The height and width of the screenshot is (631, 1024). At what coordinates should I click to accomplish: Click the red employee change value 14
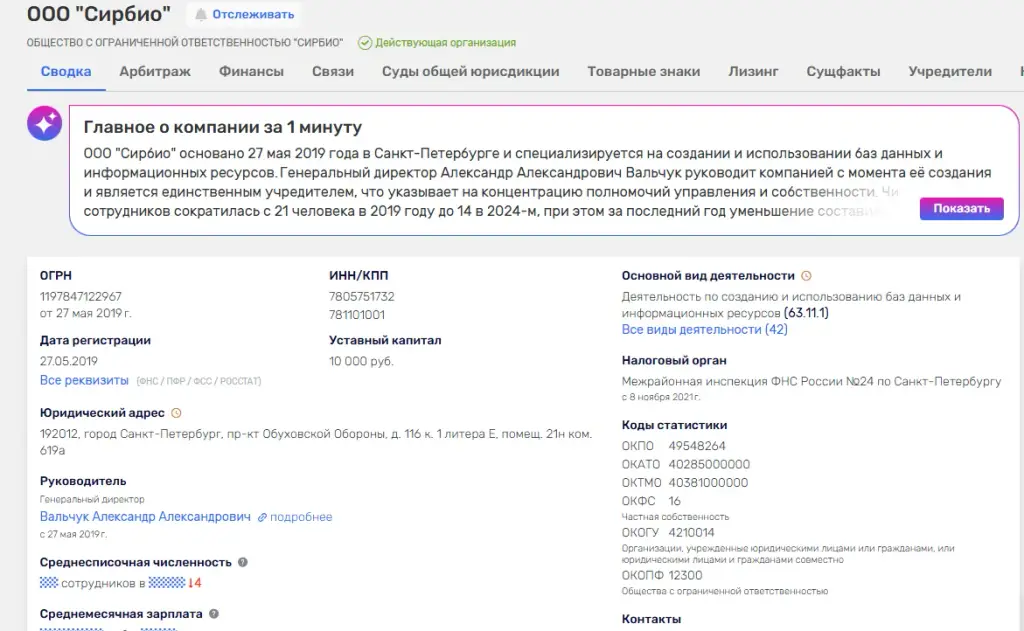195,583
